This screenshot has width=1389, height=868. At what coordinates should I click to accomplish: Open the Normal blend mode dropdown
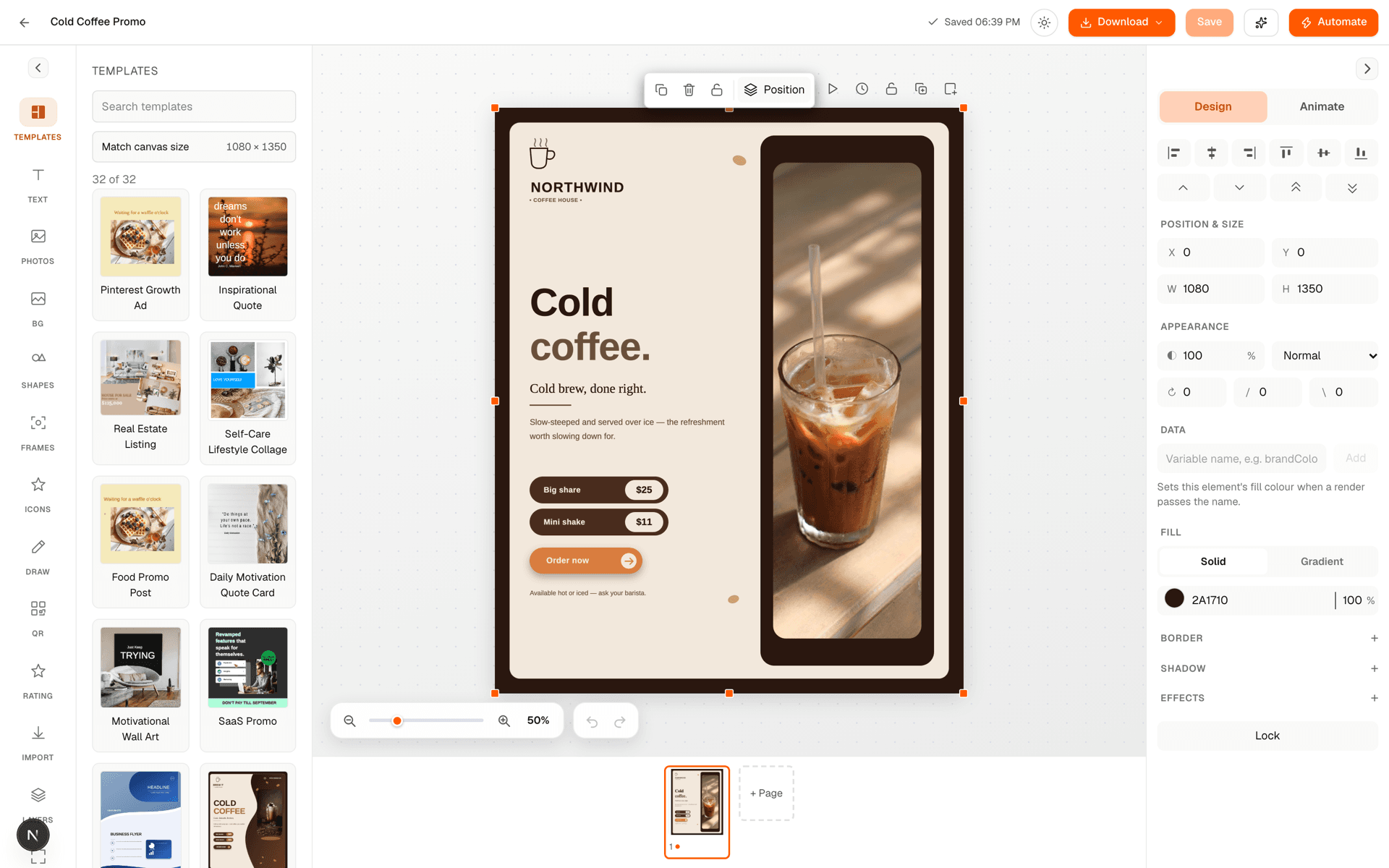pyautogui.click(x=1325, y=356)
